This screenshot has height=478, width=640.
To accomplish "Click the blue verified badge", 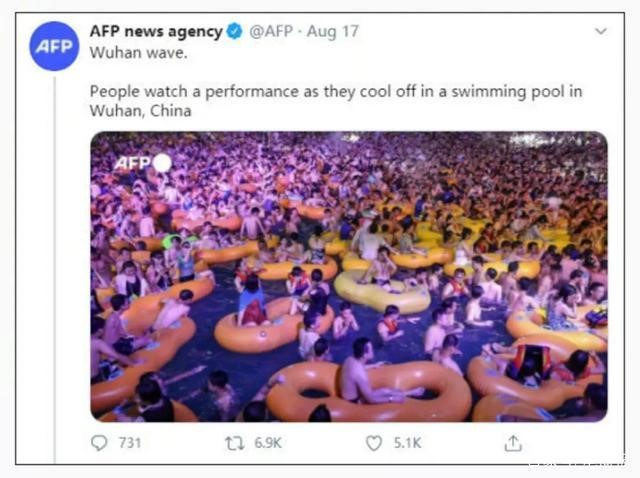I will coord(234,31).
